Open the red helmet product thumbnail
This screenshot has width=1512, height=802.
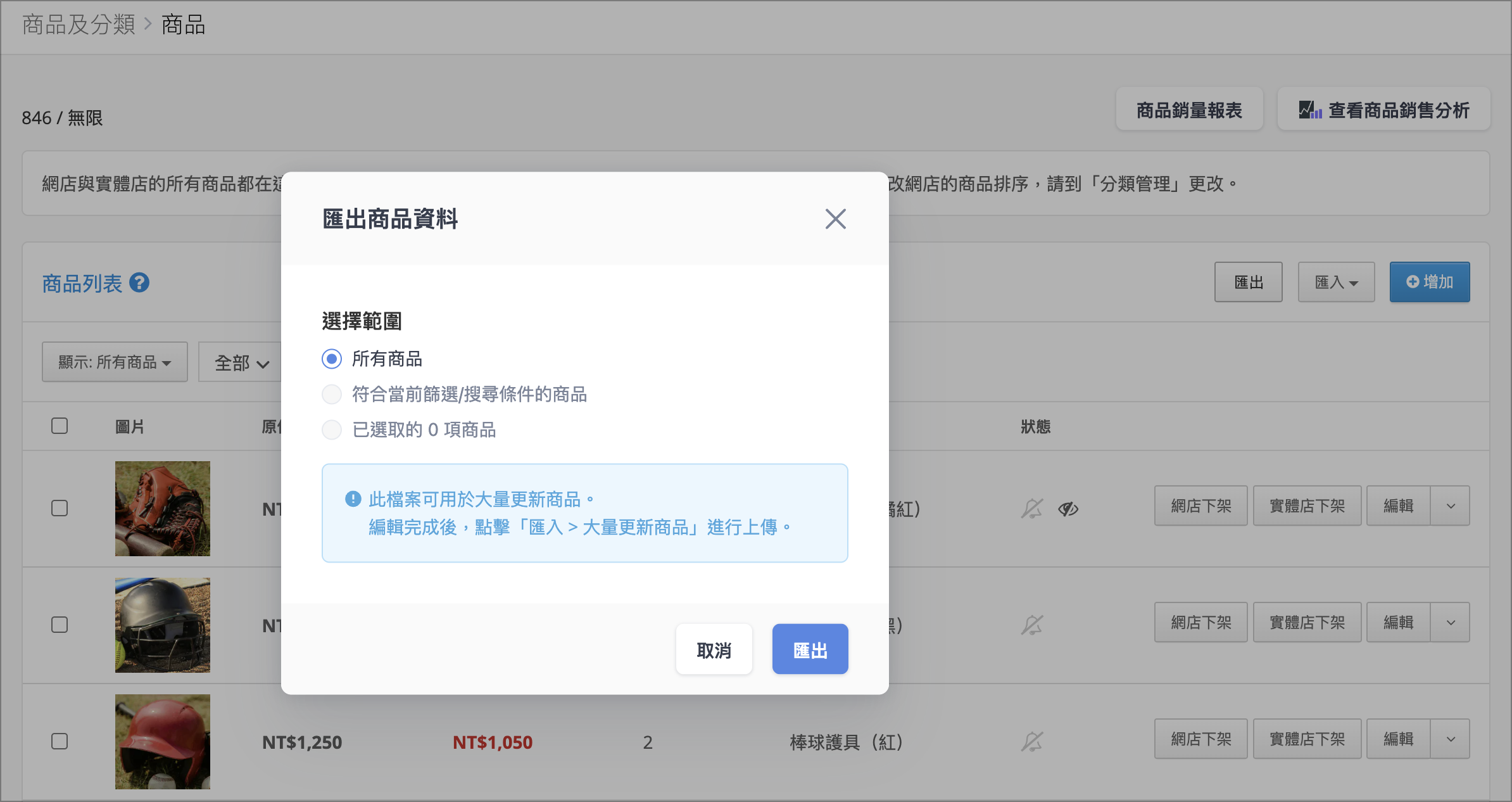point(163,742)
